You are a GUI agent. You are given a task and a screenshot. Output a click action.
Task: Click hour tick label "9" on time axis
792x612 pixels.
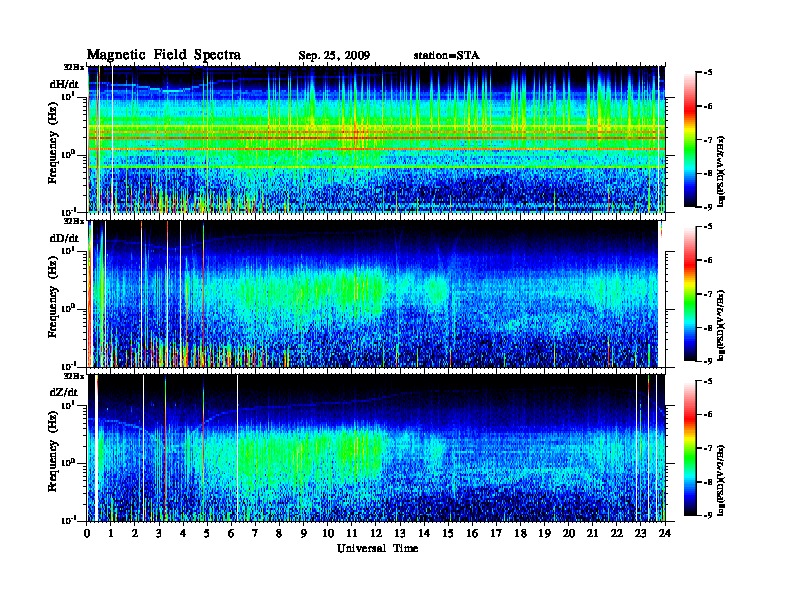(x=304, y=533)
